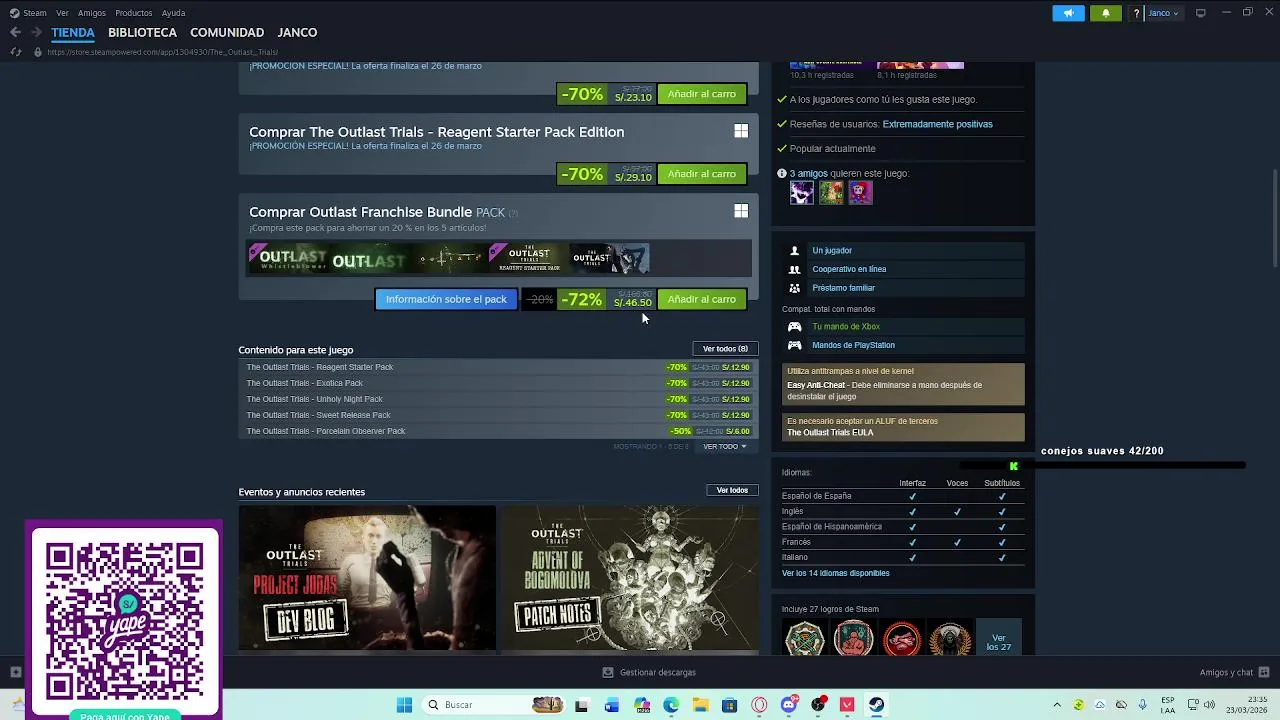View the fourth hooded achievement badge
This screenshot has height=720, width=1280.
[949, 638]
